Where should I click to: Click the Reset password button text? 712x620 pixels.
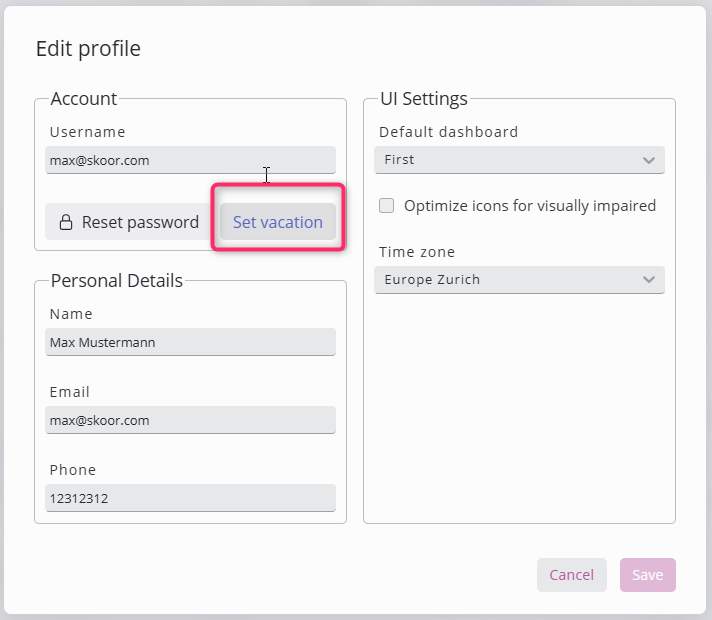coord(140,222)
